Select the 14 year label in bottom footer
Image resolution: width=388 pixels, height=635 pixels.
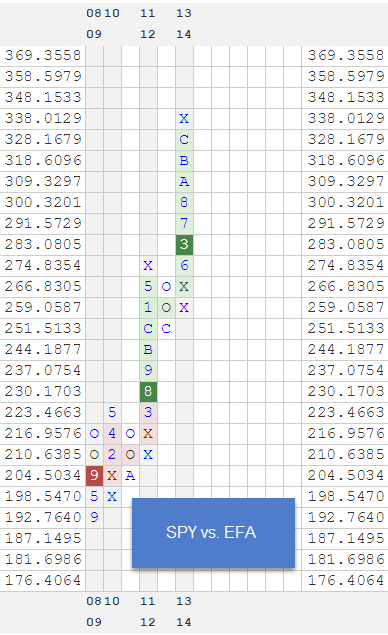[x=184, y=622]
